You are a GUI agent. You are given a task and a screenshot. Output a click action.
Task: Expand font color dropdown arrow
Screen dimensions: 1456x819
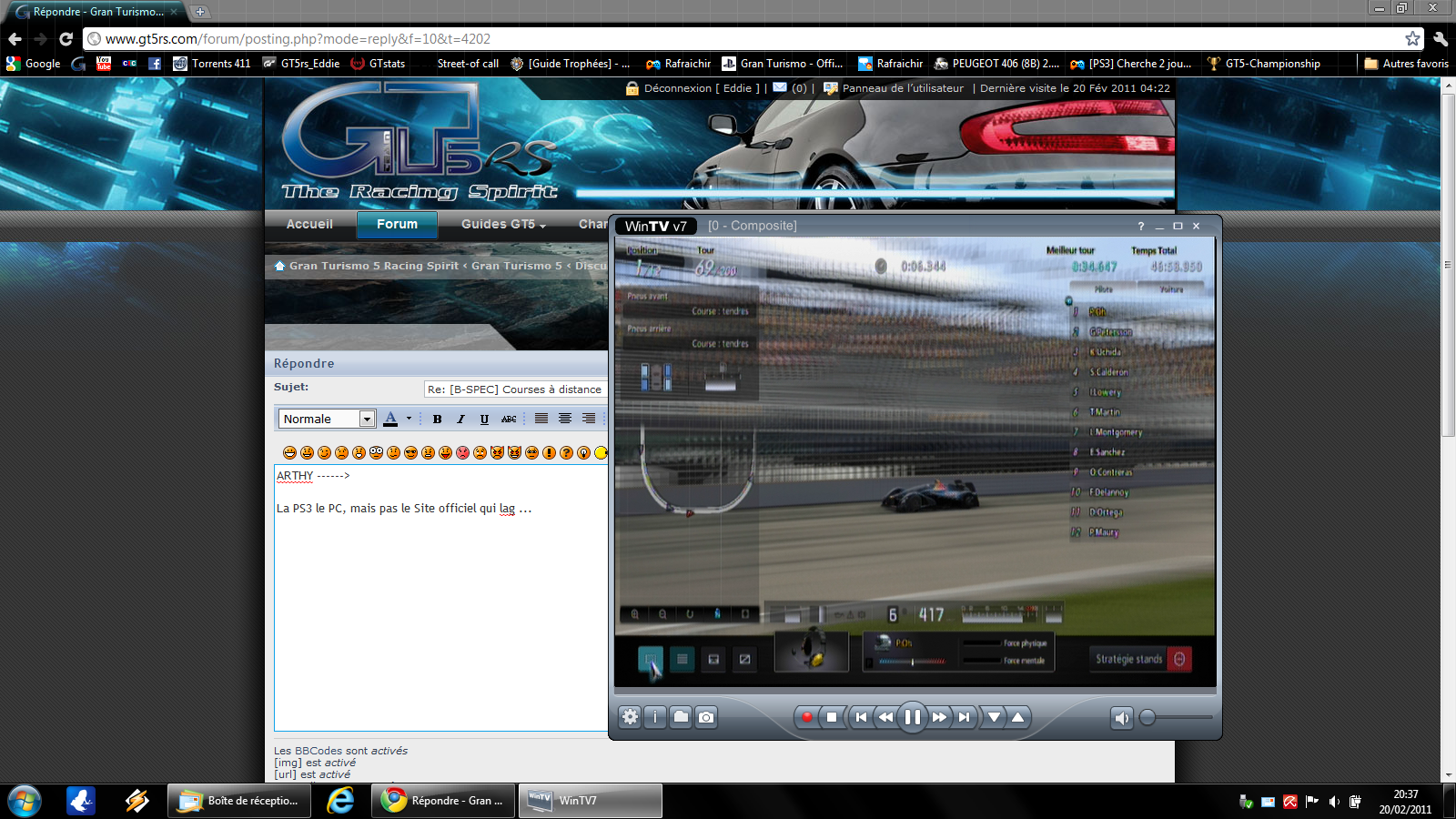coord(409,419)
